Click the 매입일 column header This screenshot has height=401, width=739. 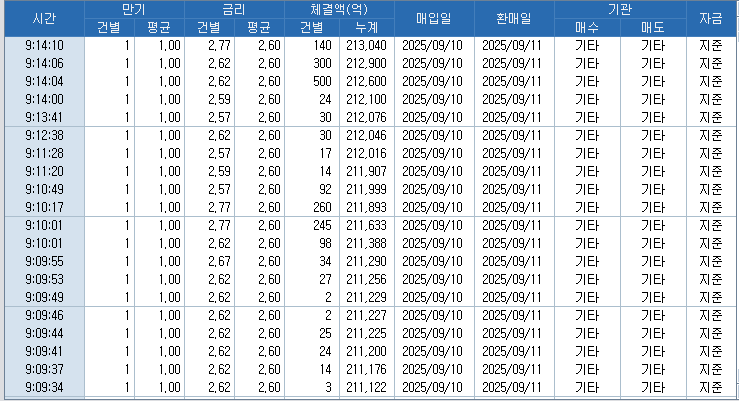(x=434, y=18)
